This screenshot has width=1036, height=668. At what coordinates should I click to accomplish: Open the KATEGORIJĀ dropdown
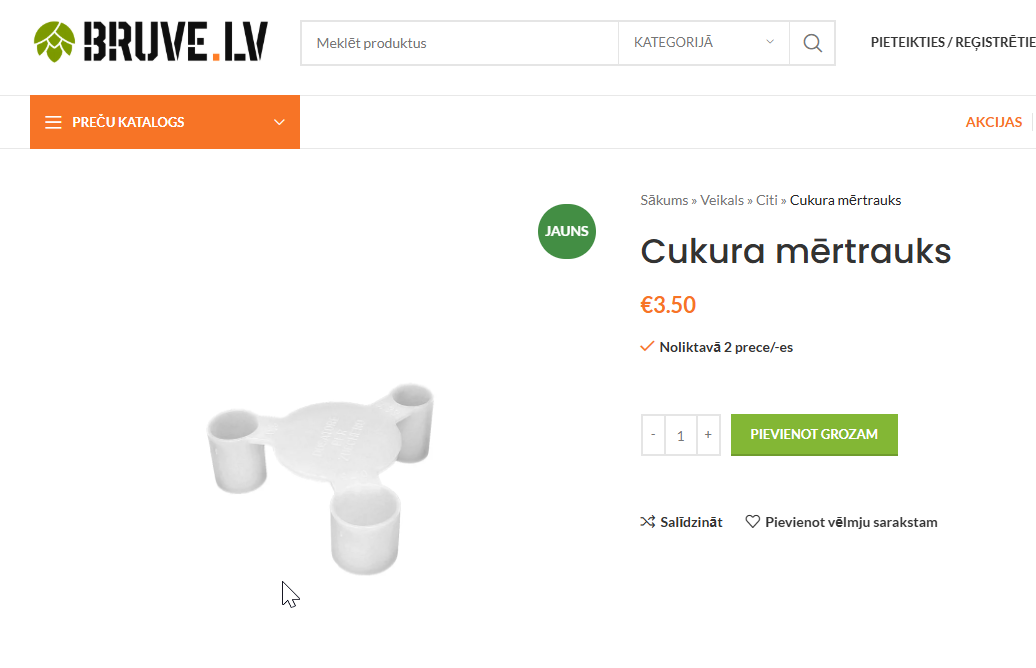pos(704,43)
